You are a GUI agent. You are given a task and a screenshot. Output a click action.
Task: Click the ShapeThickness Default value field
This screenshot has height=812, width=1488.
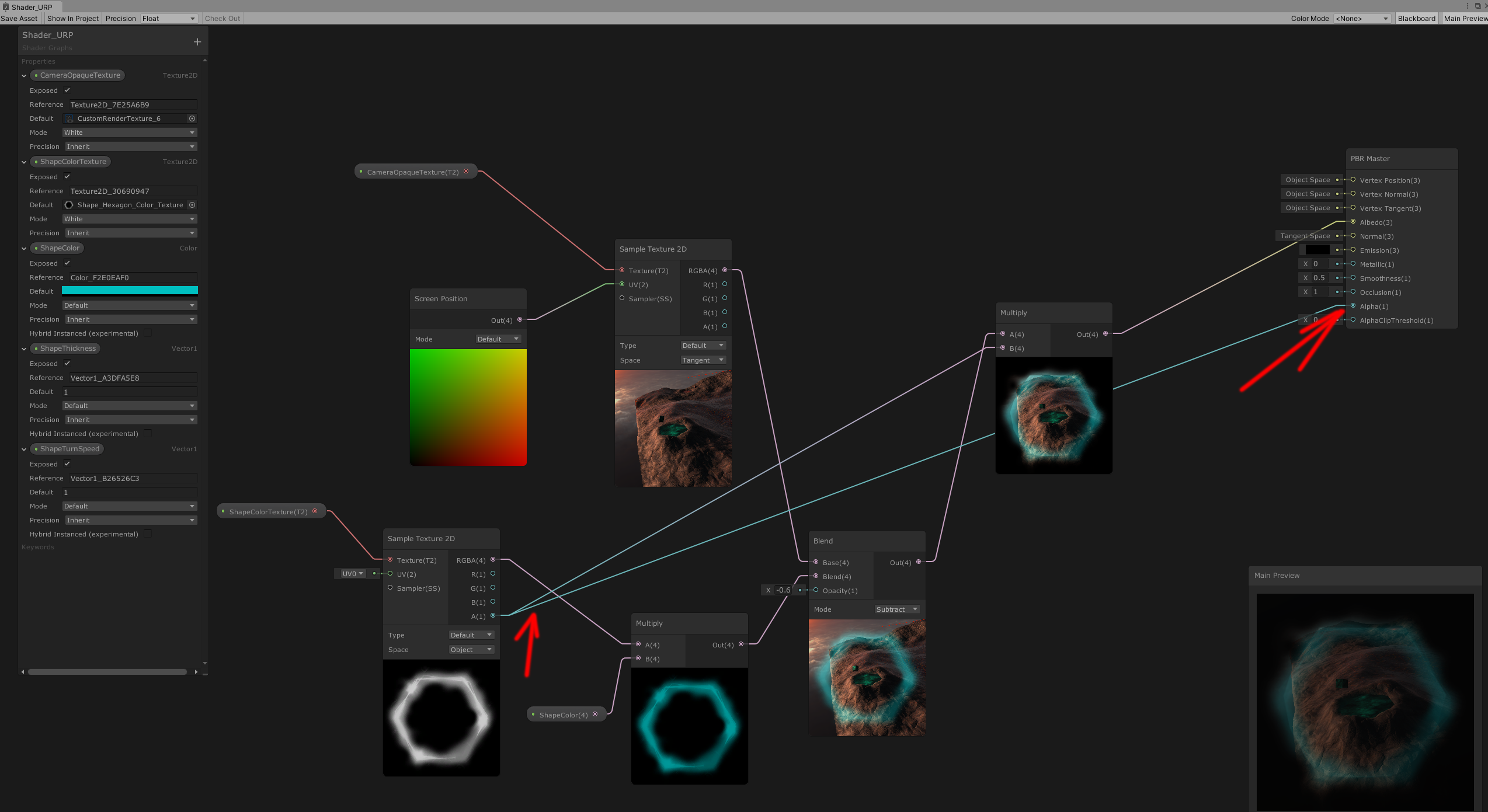tap(130, 392)
